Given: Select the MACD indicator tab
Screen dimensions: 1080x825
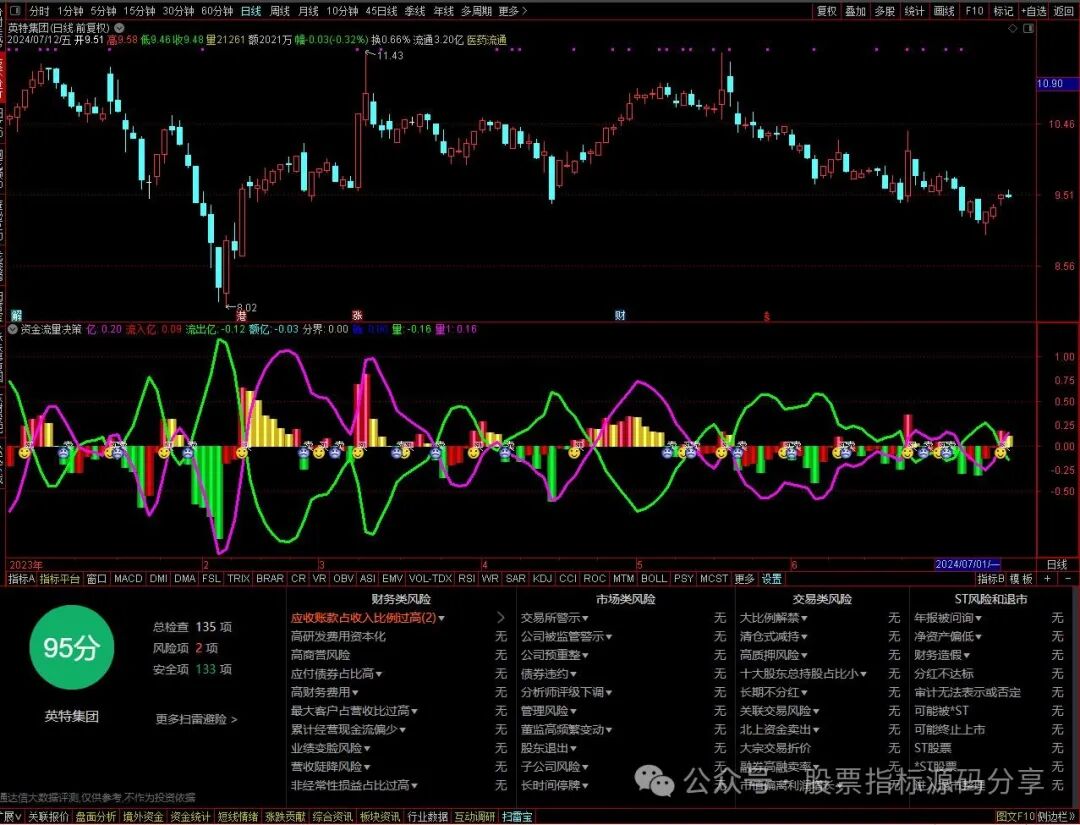Looking at the screenshot, I should [128, 579].
